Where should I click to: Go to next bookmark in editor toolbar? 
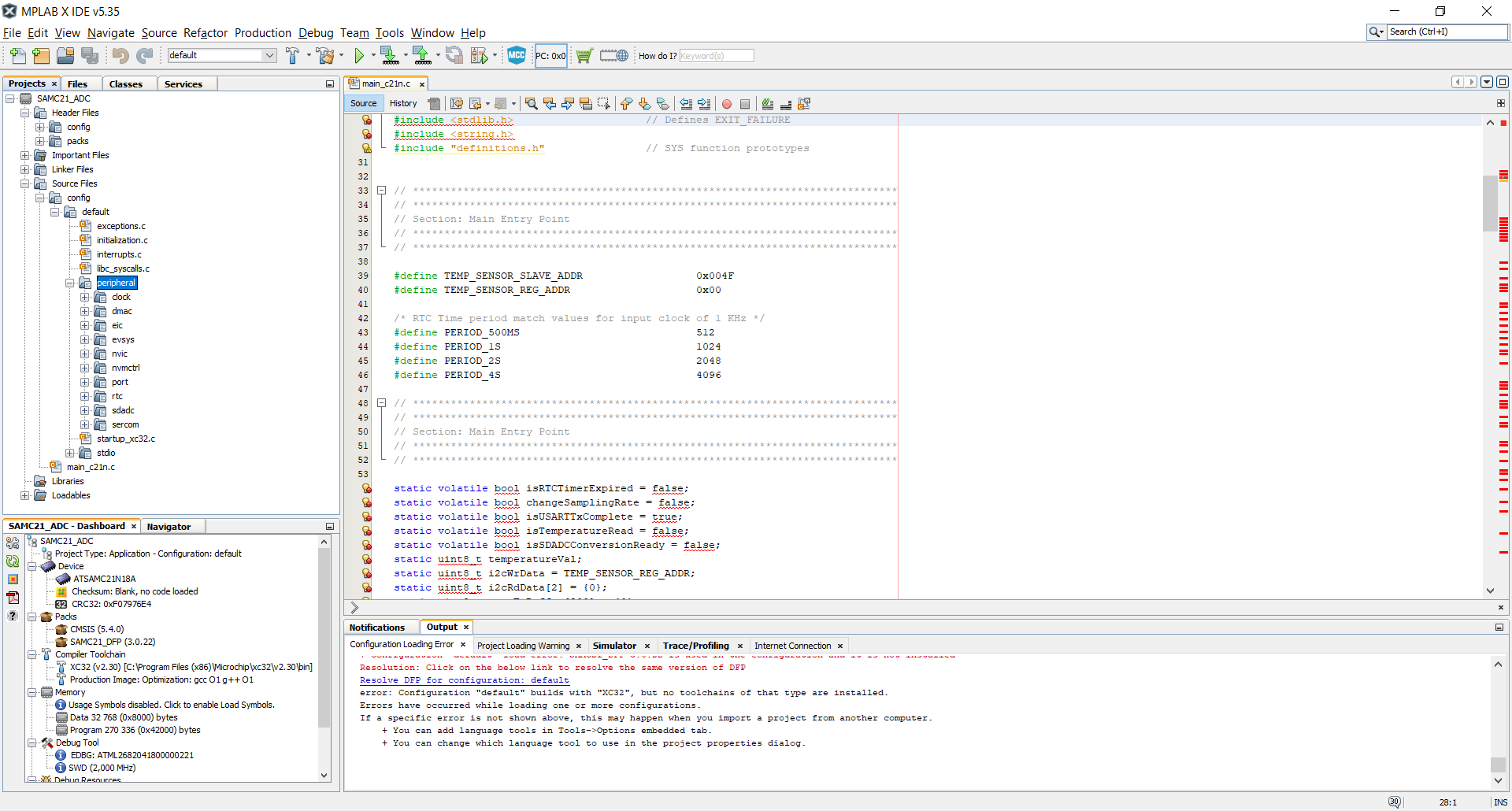[645, 103]
